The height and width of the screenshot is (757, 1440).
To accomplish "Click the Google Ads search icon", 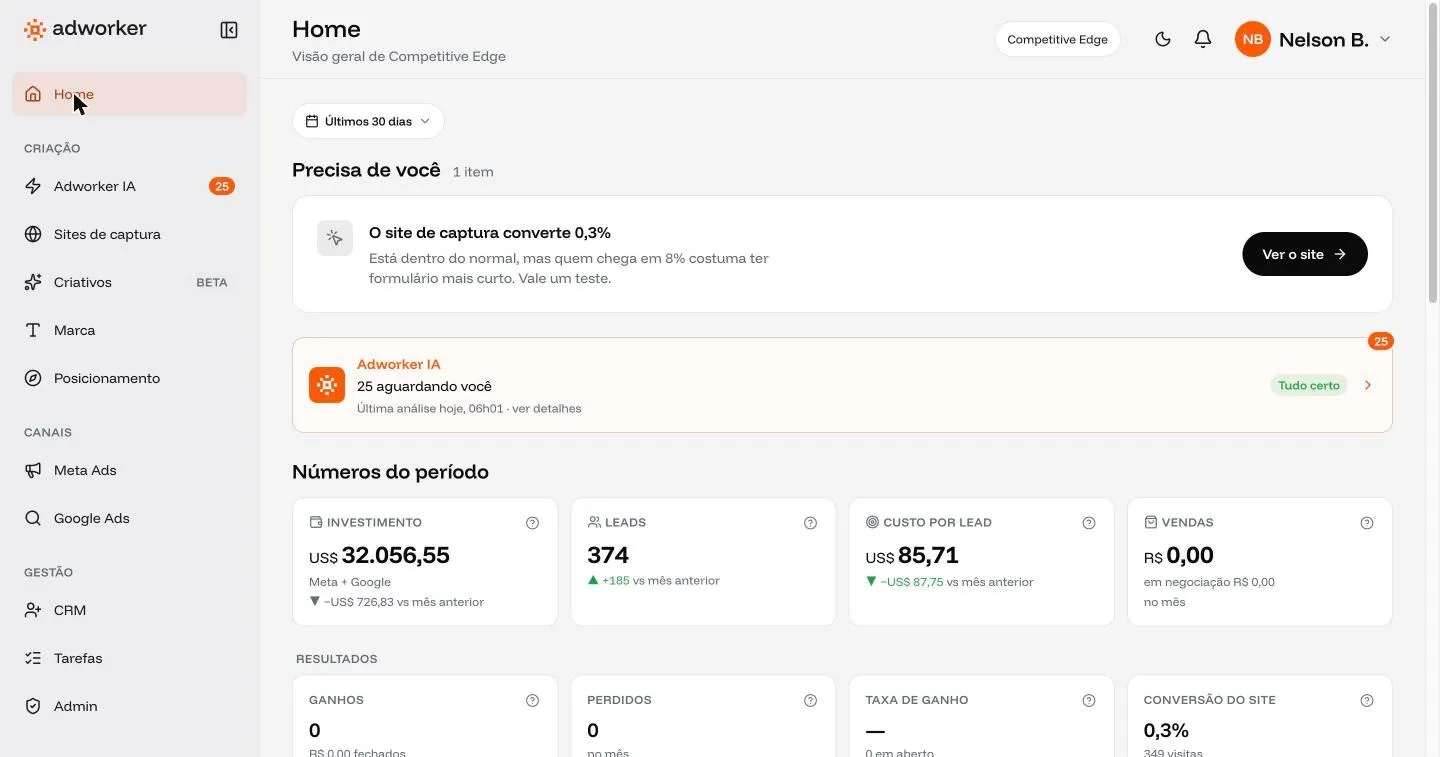I will point(33,518).
